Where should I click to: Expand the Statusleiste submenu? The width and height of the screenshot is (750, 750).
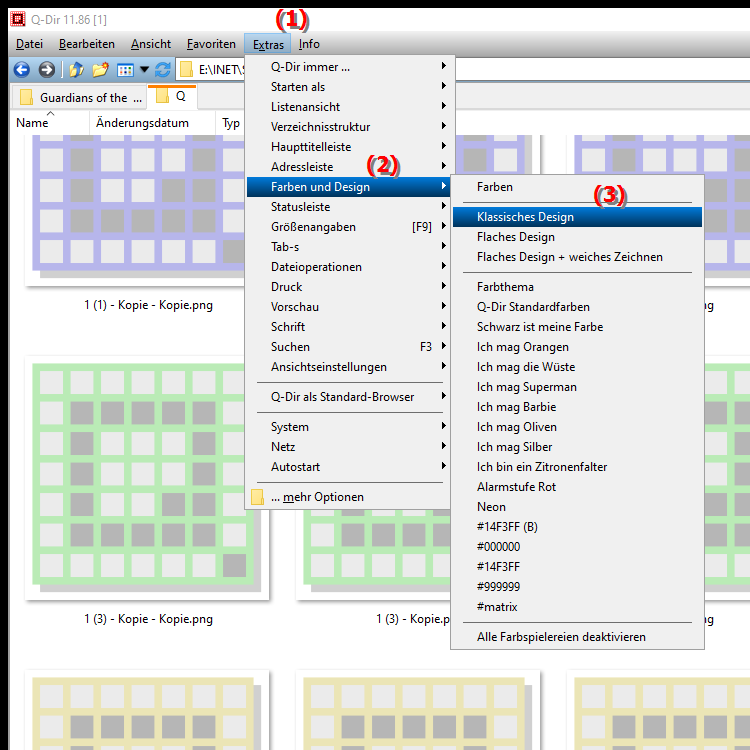click(x=348, y=207)
